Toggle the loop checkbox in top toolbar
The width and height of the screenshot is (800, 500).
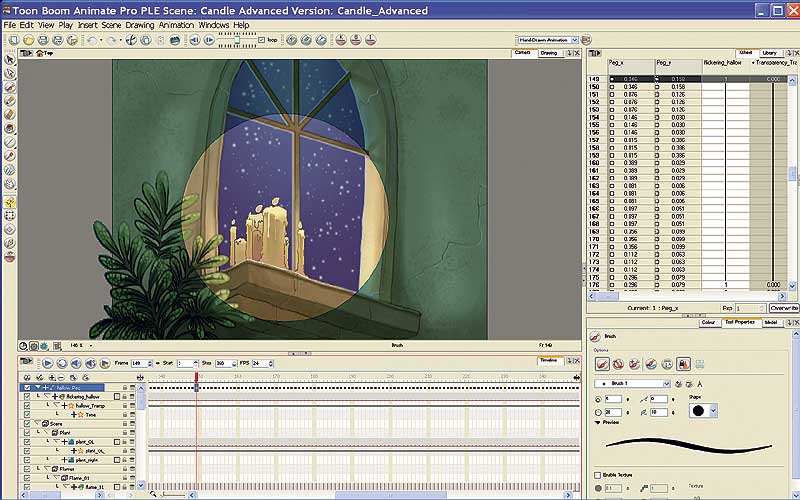point(262,40)
